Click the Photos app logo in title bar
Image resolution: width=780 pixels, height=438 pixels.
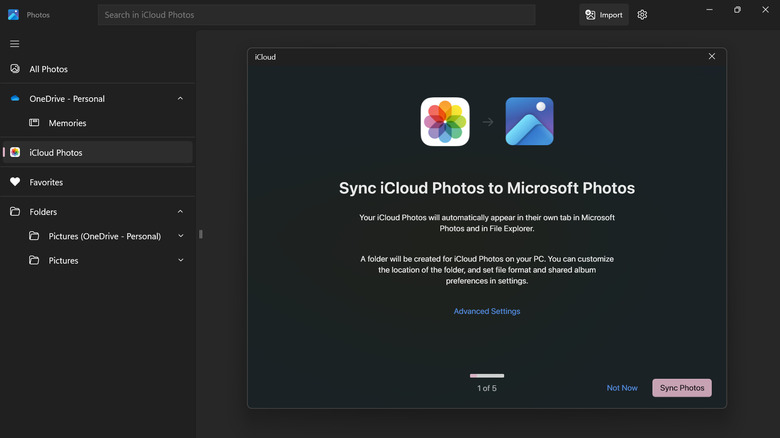13,15
